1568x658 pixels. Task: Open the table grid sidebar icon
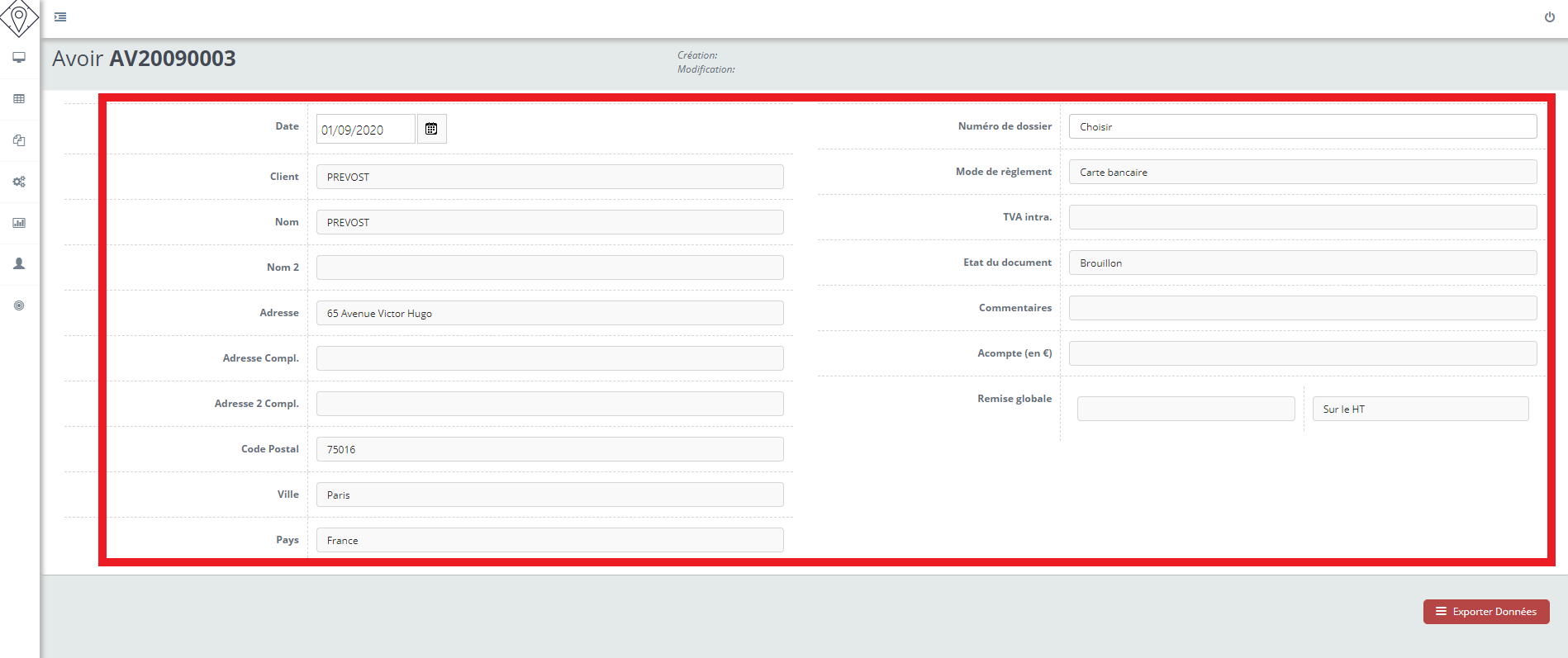point(19,99)
